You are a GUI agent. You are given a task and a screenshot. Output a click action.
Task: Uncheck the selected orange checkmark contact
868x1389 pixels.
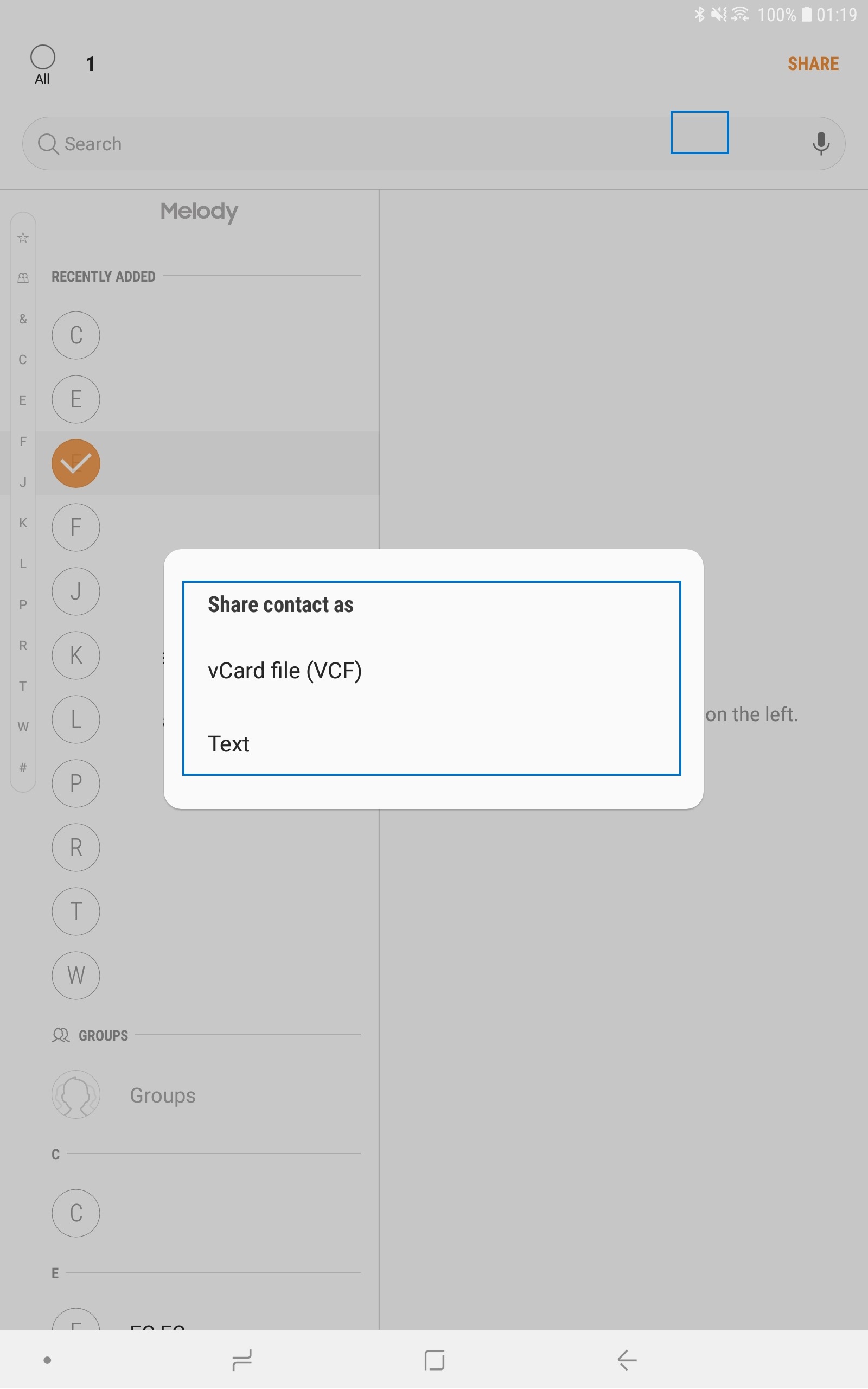click(76, 463)
